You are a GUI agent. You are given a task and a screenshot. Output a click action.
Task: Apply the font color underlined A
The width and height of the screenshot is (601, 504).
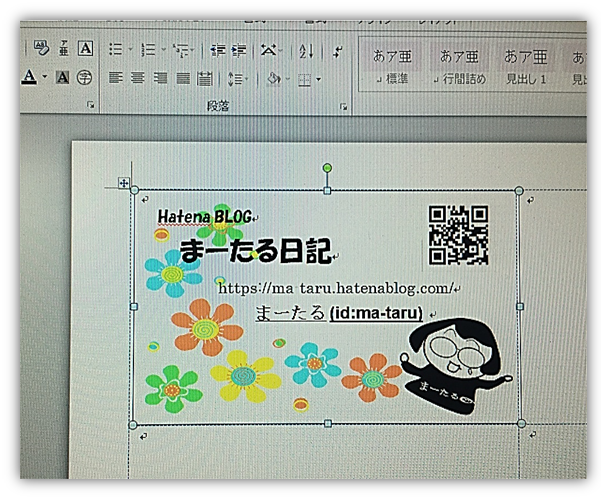(x=30, y=77)
